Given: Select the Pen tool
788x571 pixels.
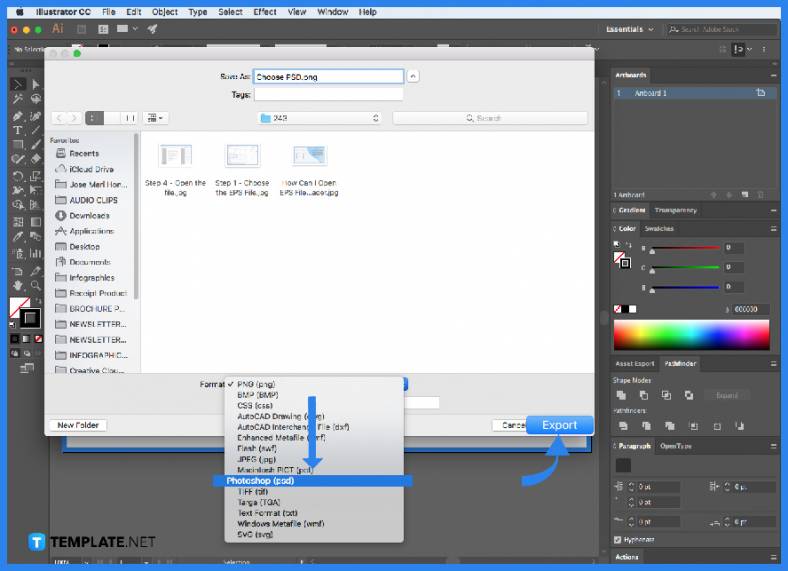Looking at the screenshot, I should [x=18, y=115].
